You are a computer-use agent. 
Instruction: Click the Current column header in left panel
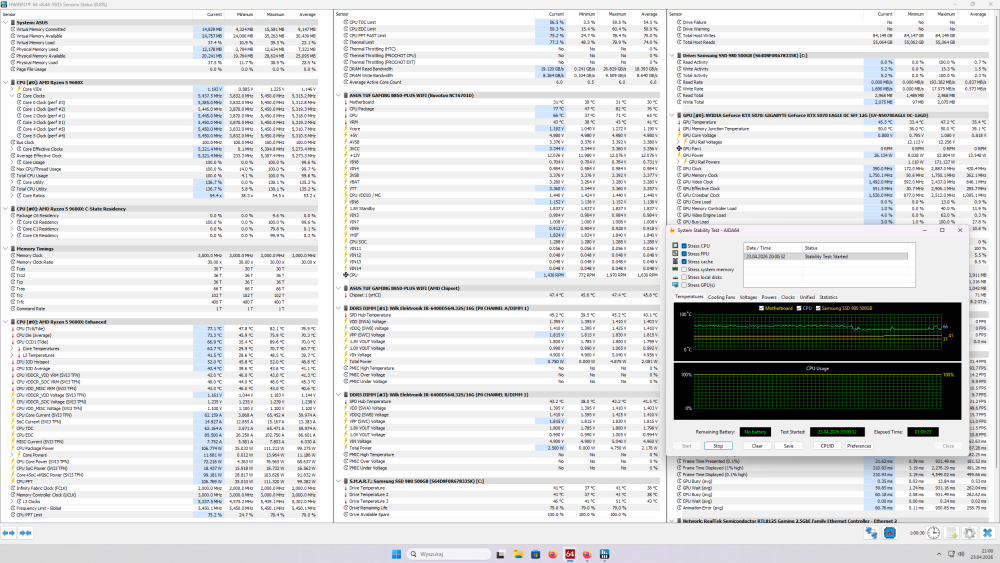point(214,14)
